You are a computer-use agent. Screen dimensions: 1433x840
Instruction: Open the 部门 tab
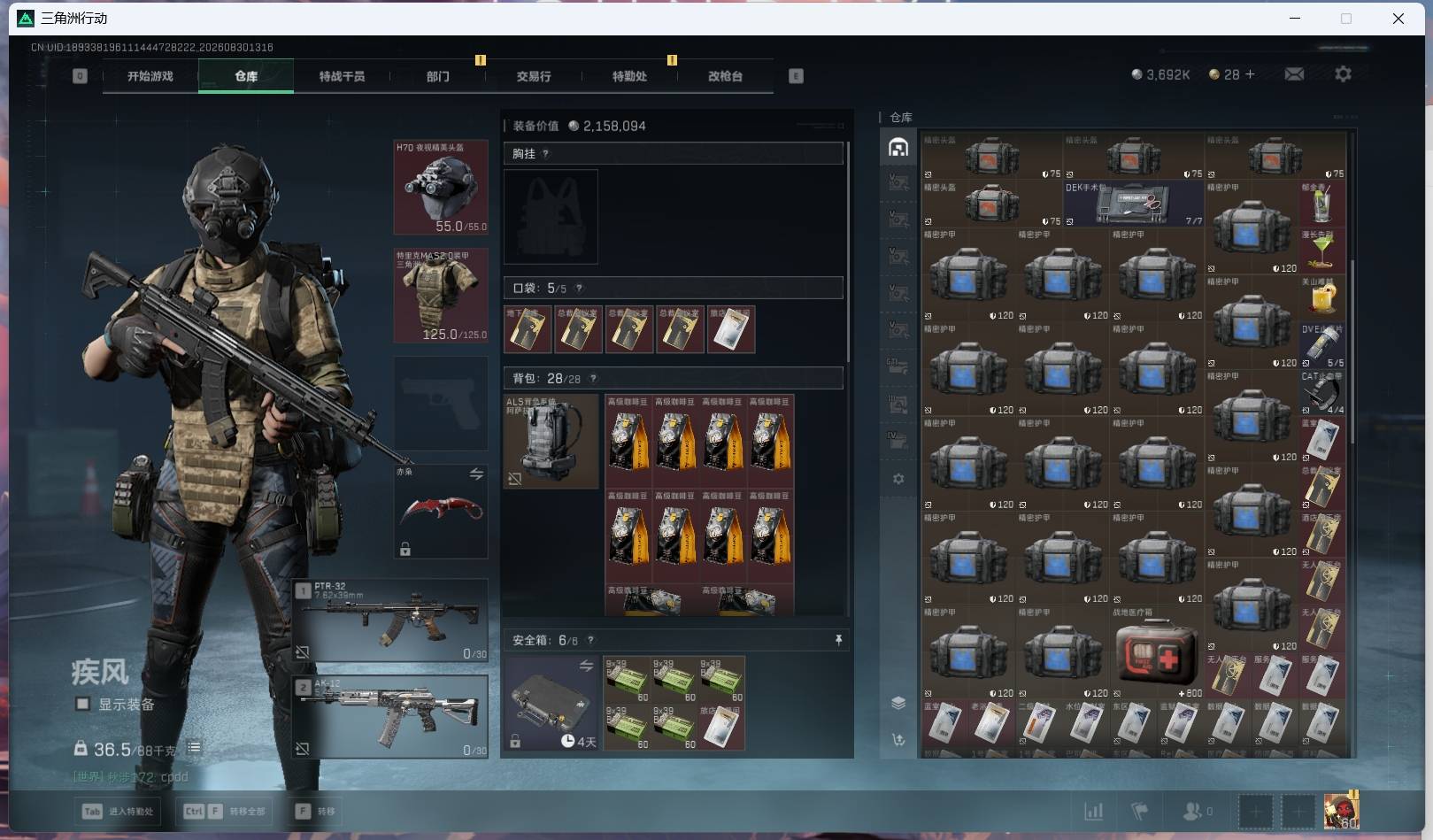click(x=437, y=76)
